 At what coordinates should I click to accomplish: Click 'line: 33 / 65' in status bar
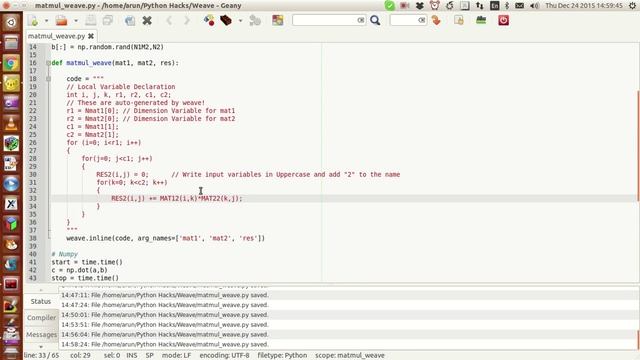click(42, 355)
